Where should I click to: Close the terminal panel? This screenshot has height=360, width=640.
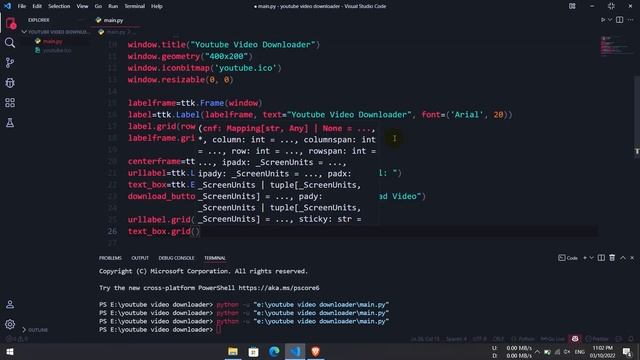pyautogui.click(x=632, y=258)
